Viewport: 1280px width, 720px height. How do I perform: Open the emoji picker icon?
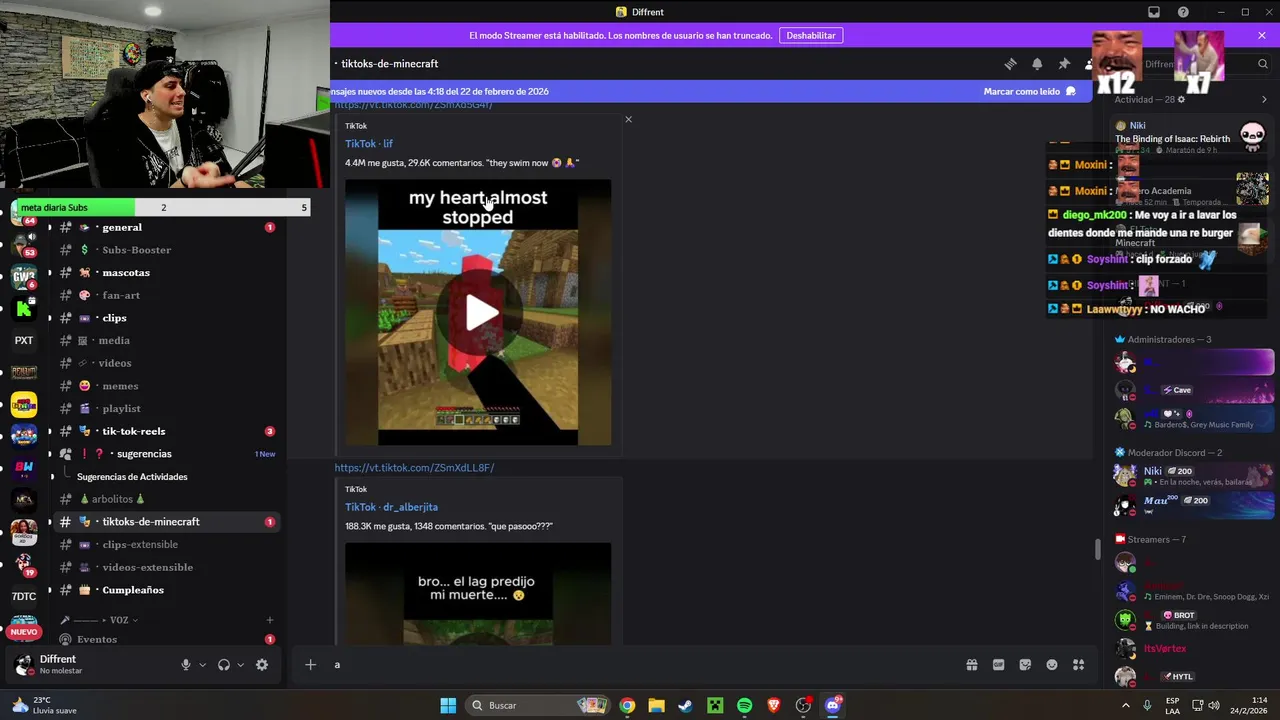click(x=1052, y=665)
